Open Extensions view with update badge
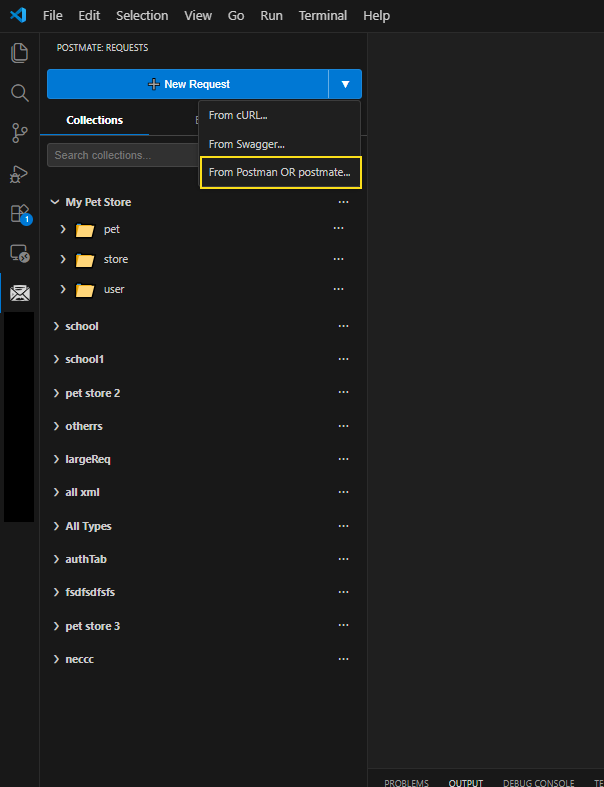604x787 pixels. click(x=21, y=214)
